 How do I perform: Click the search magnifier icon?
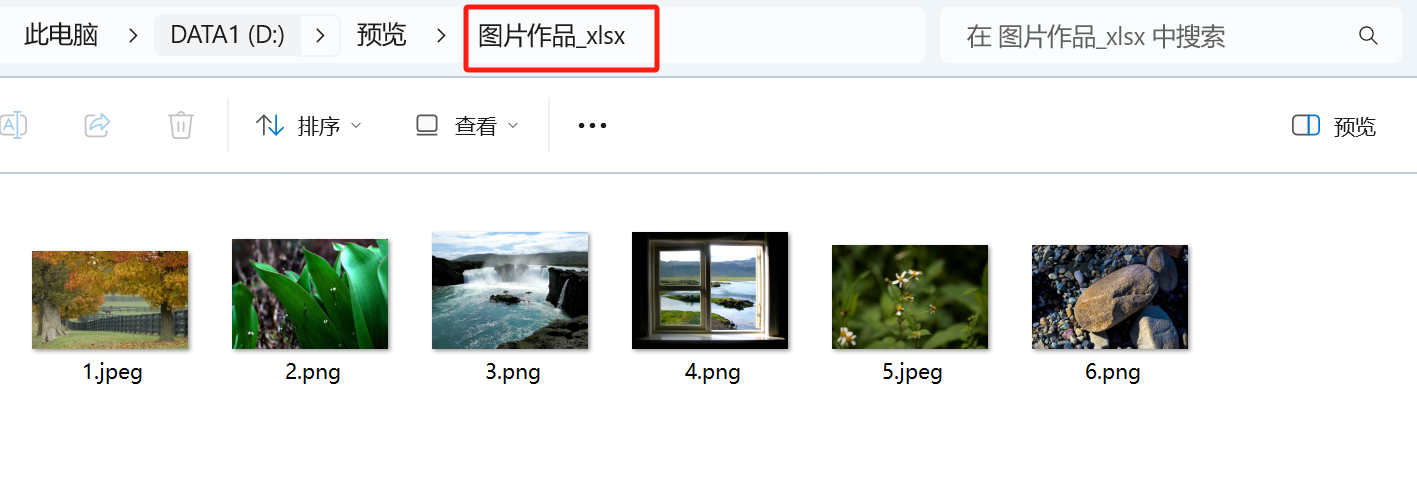1368,36
